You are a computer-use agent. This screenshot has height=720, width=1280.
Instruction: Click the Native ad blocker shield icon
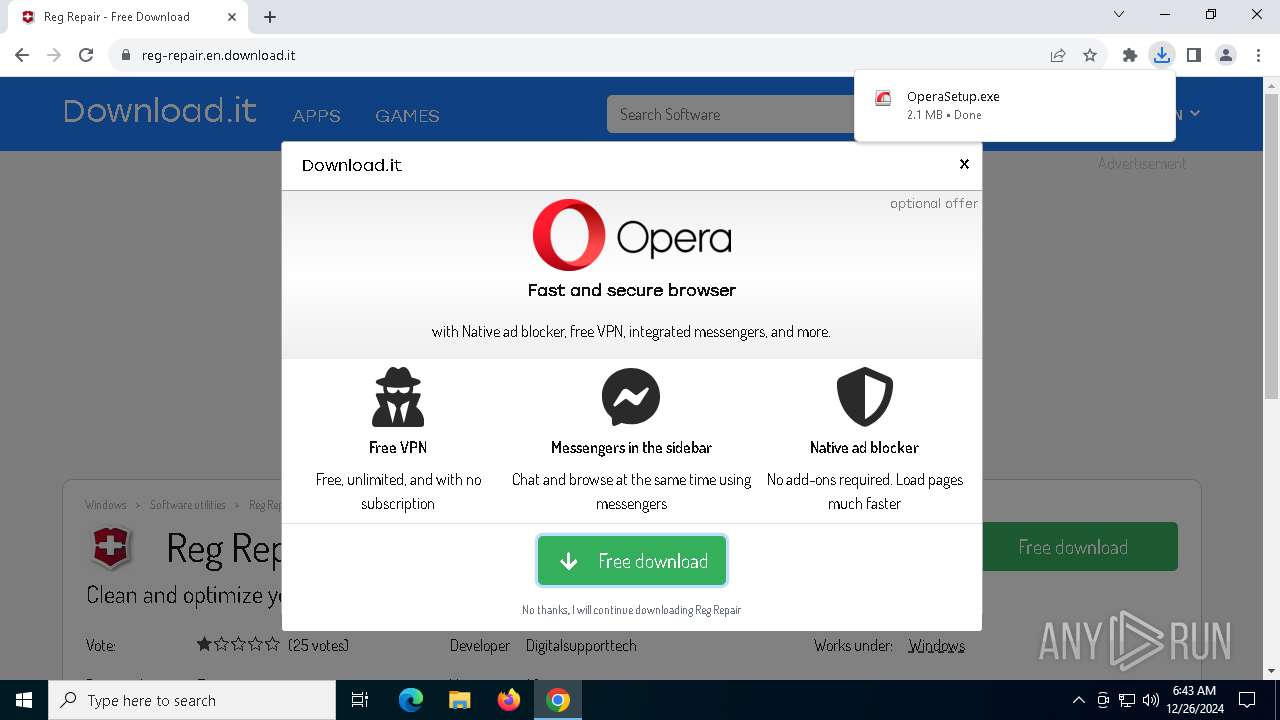coord(864,397)
